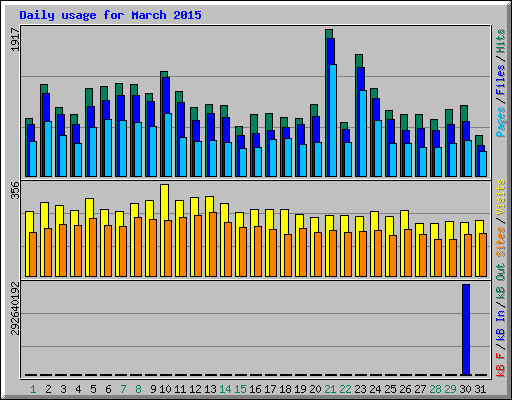Click day 26 on the x-axis

tap(405, 389)
